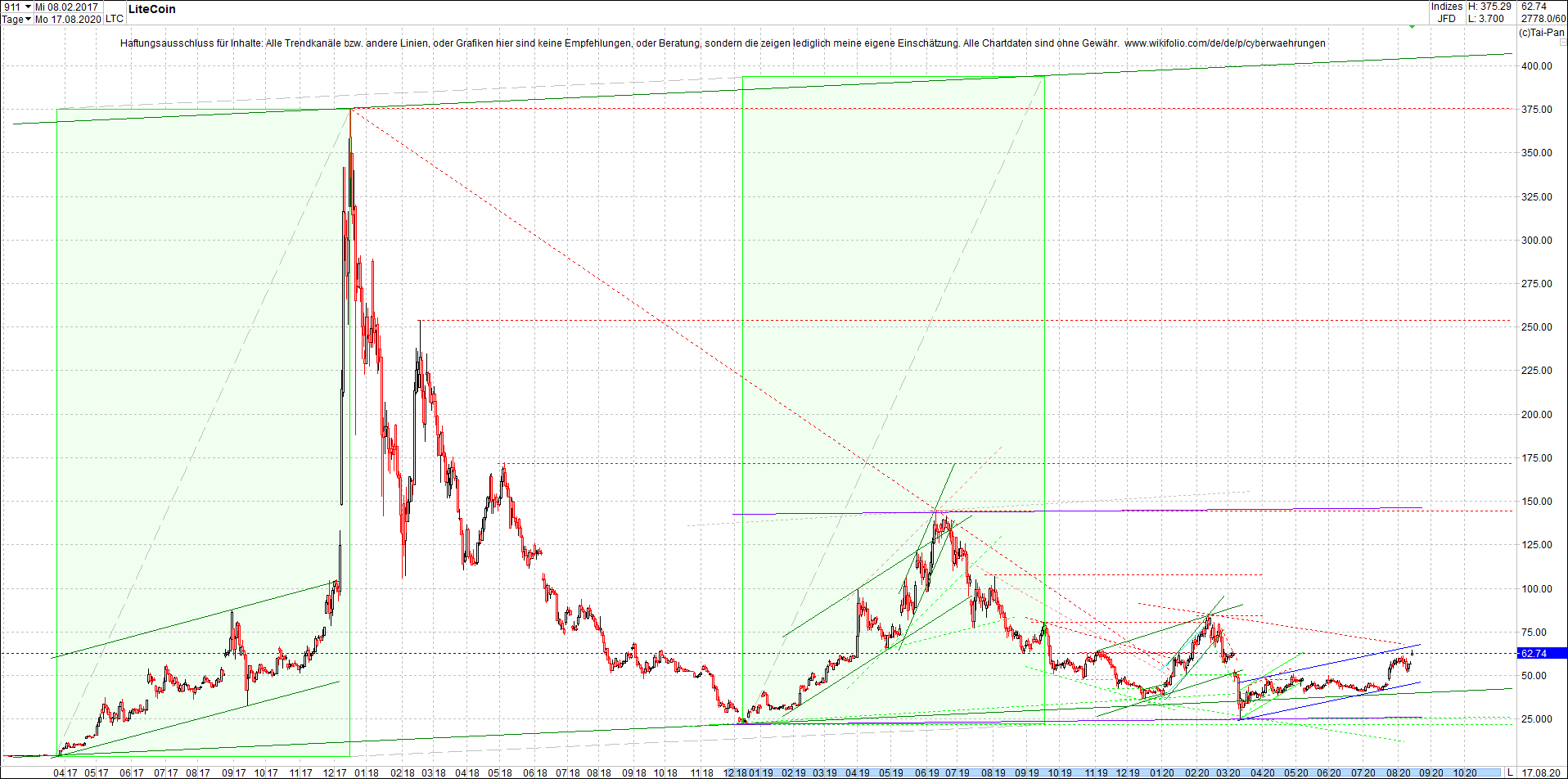Click the "Indizes" category label
This screenshot has height=779, width=1568.
point(1445,6)
